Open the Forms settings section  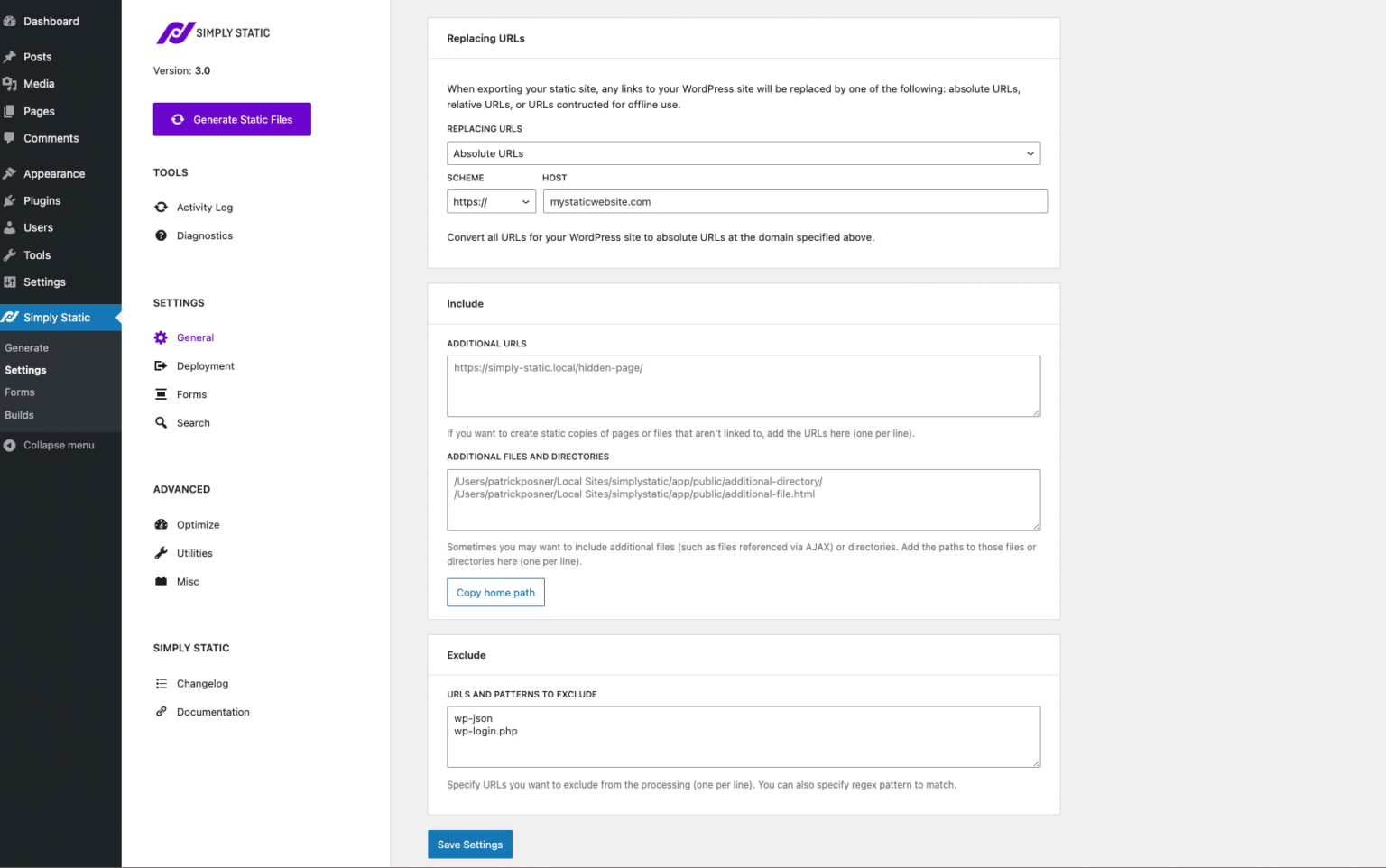(x=191, y=394)
